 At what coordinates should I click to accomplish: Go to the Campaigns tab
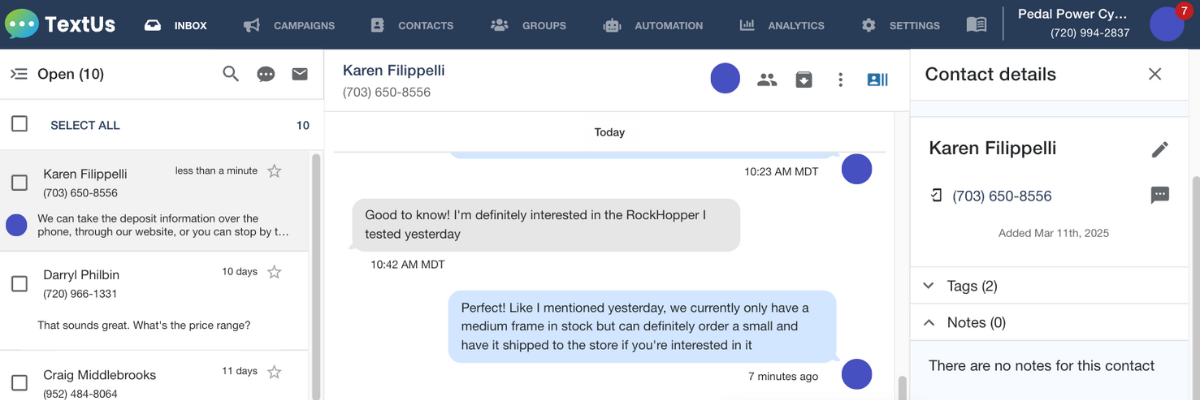289,25
